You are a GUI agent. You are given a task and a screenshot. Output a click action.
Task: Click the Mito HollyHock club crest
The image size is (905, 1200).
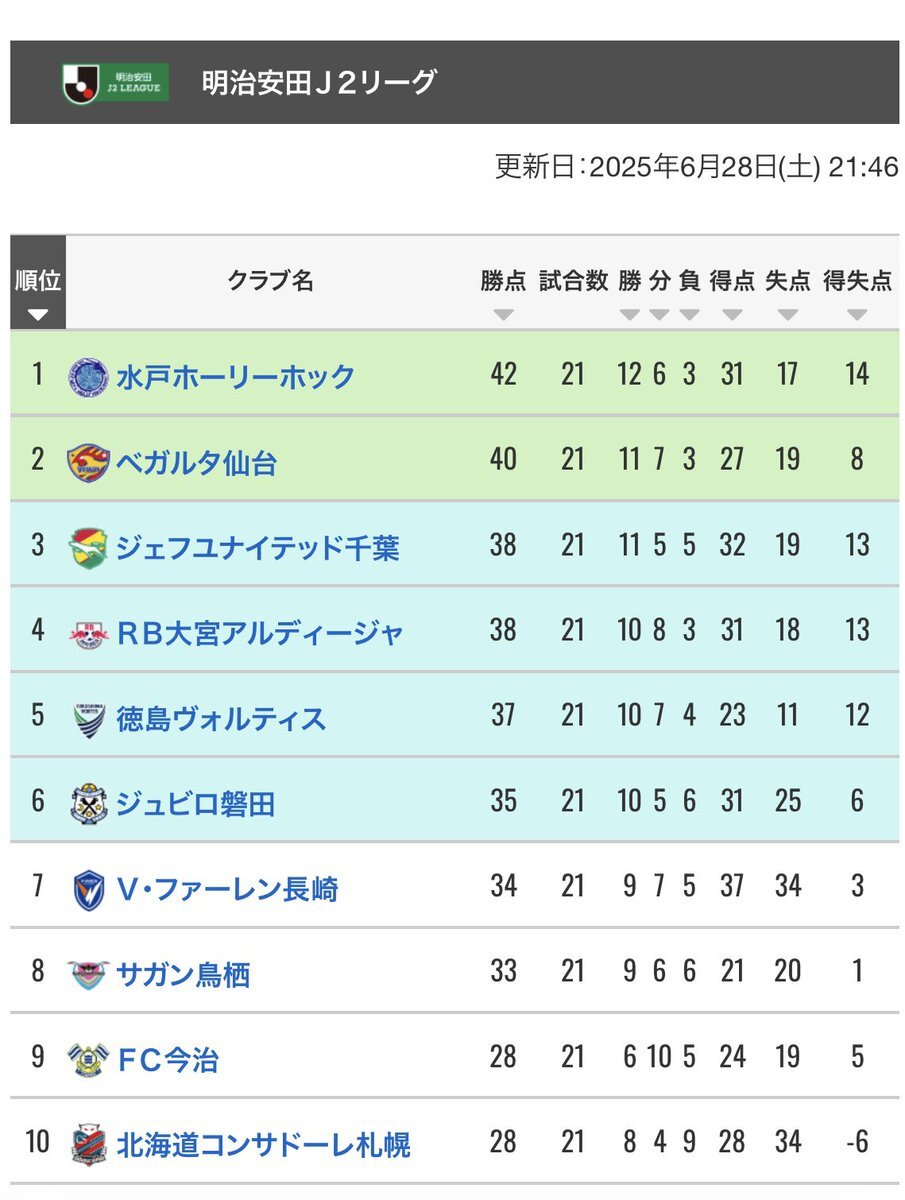(88, 377)
